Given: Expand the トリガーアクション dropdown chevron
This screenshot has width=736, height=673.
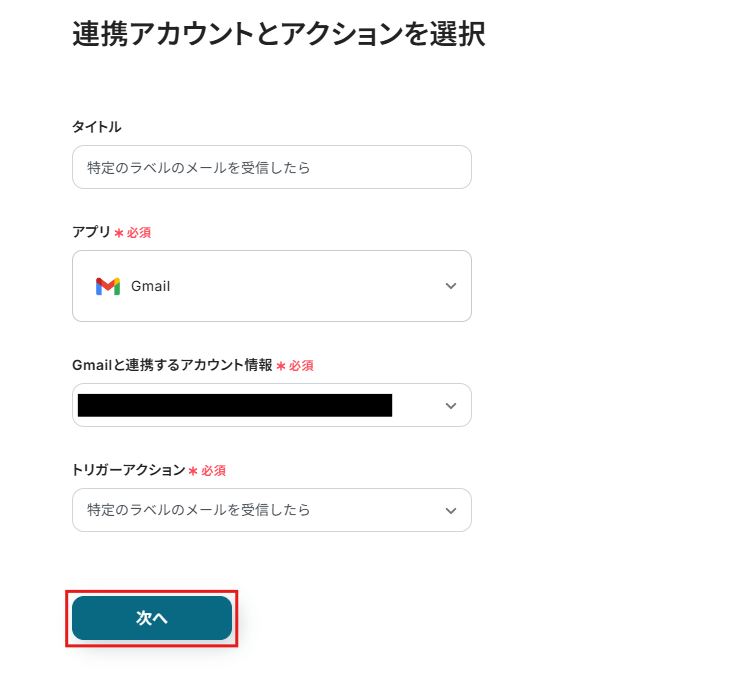Looking at the screenshot, I should pyautogui.click(x=451, y=510).
